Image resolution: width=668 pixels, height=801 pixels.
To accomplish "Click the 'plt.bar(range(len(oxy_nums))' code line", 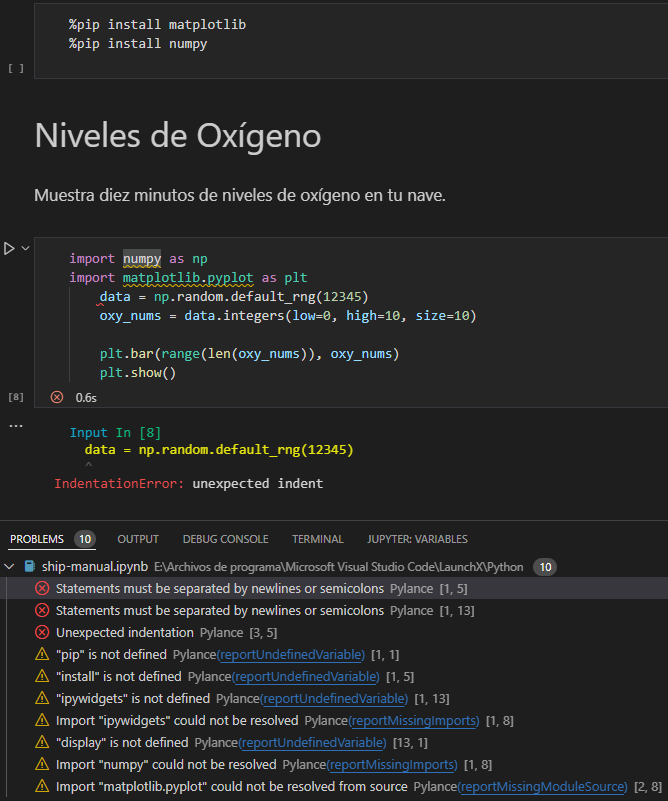I will 249,354.
